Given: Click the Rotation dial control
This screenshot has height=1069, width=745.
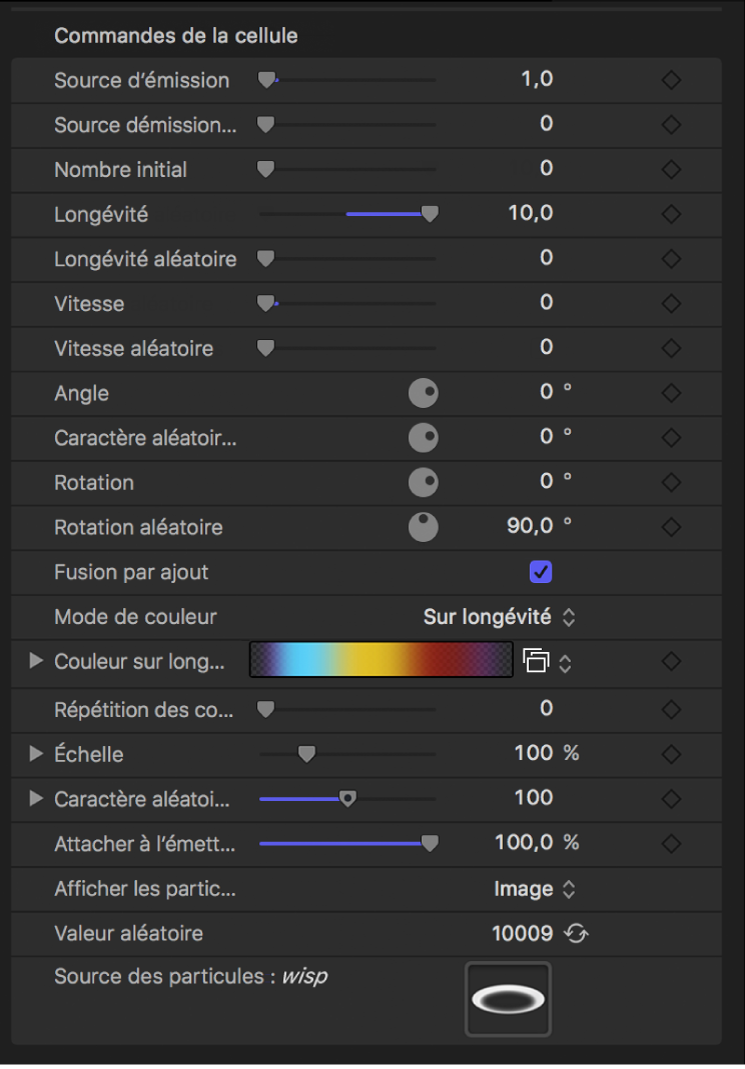Looking at the screenshot, I should [x=424, y=482].
